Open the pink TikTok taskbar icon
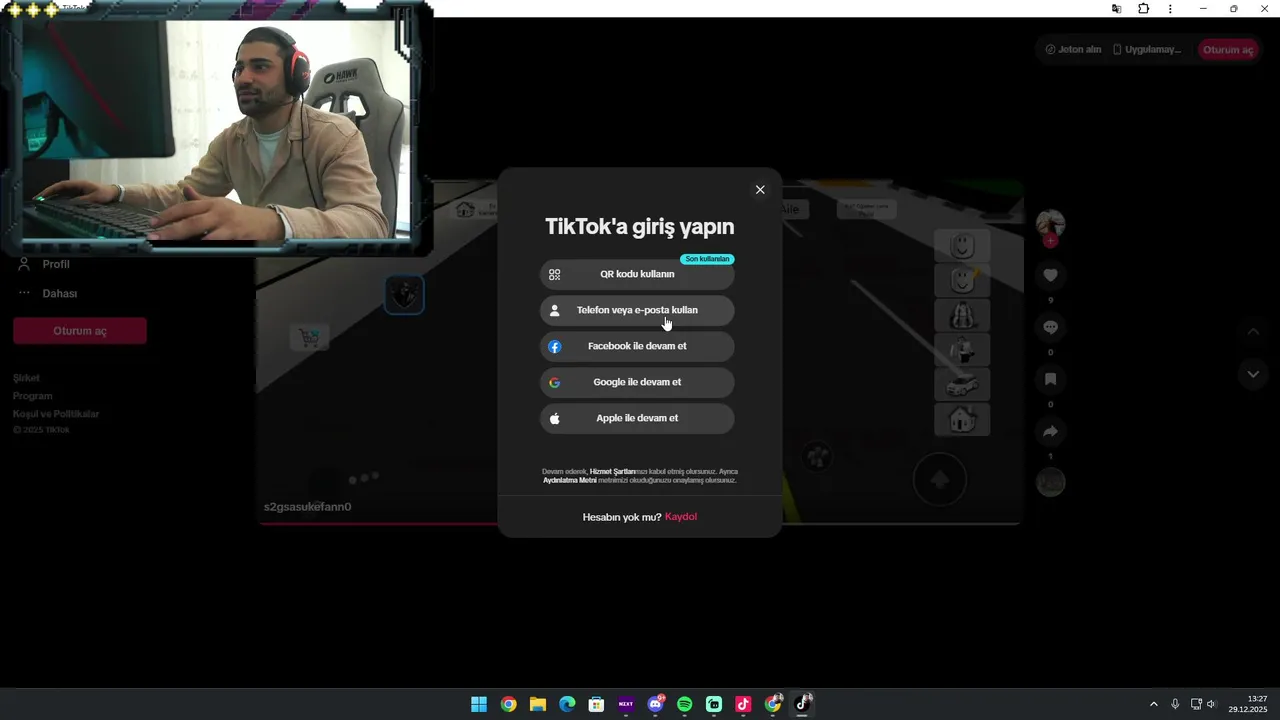This screenshot has height=720, width=1280. pyautogui.click(x=743, y=704)
